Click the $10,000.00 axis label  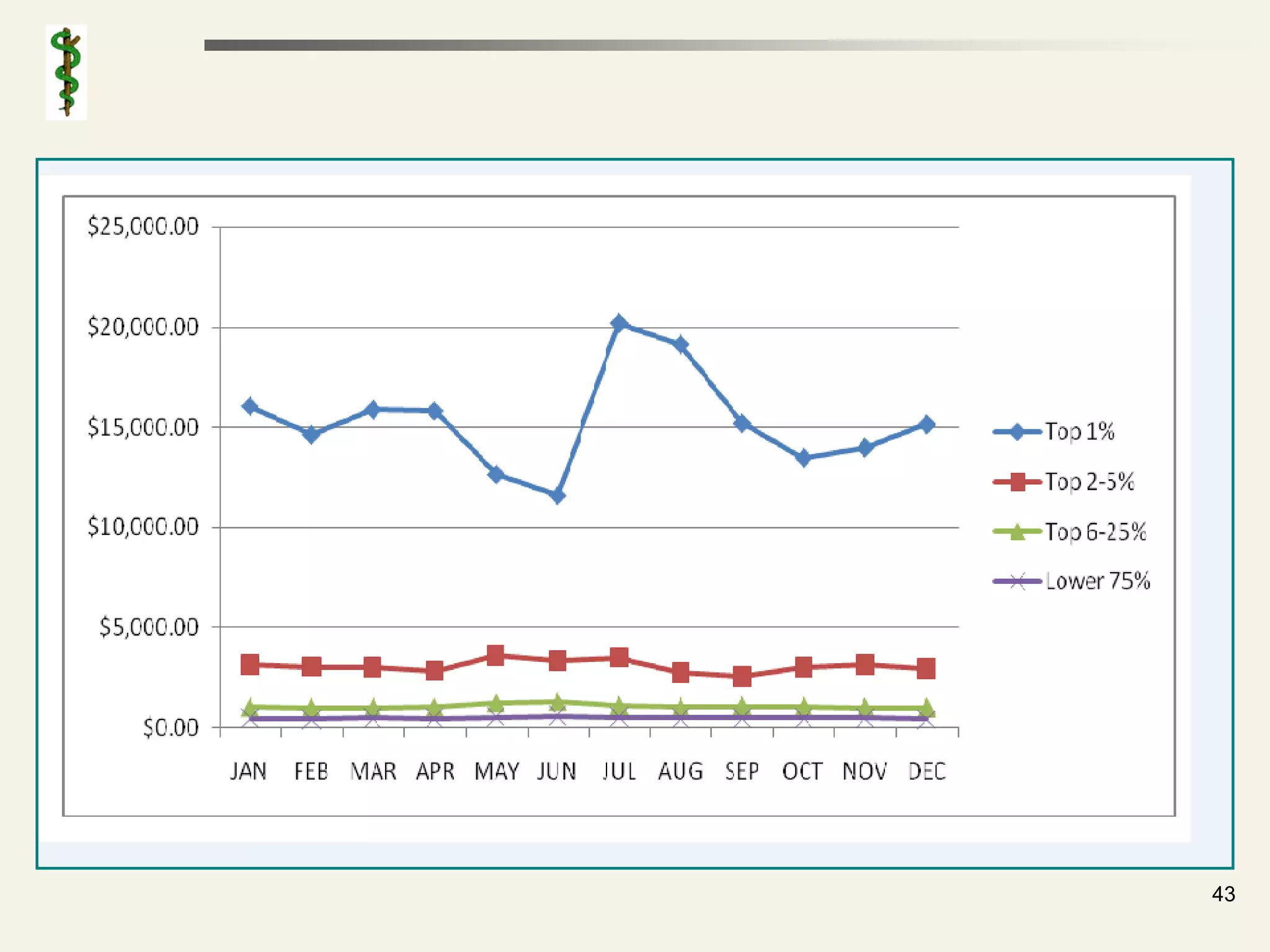coord(143,527)
